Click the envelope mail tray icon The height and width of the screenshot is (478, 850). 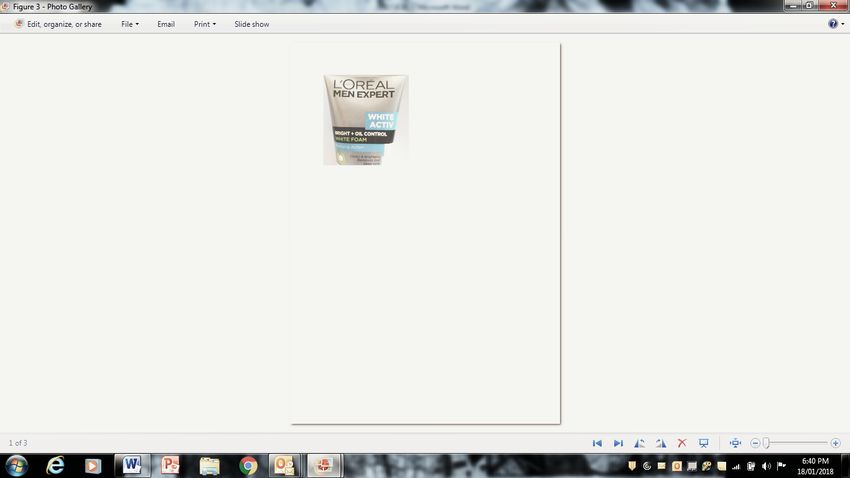click(x=661, y=466)
